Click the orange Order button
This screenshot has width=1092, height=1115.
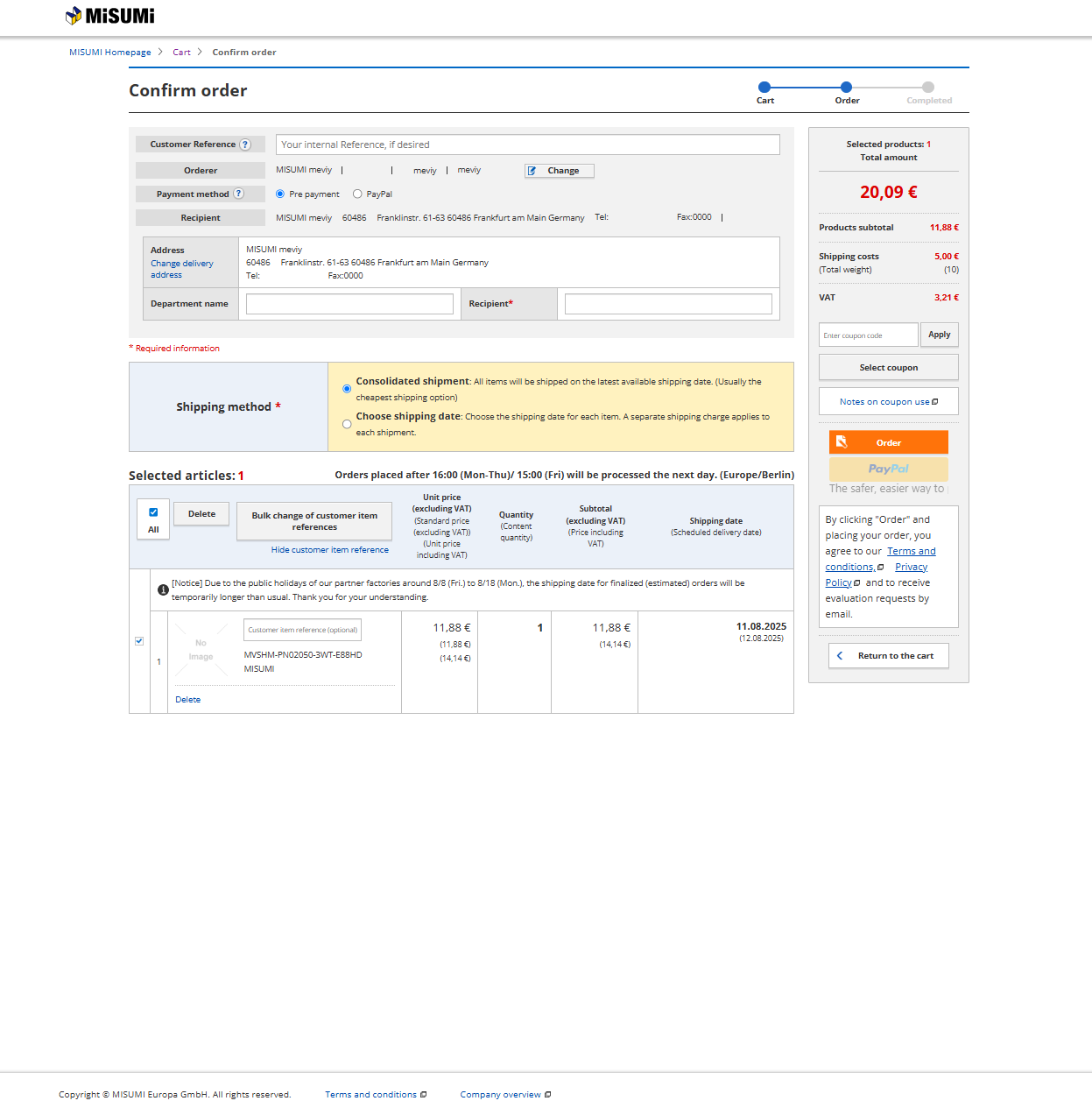point(889,442)
